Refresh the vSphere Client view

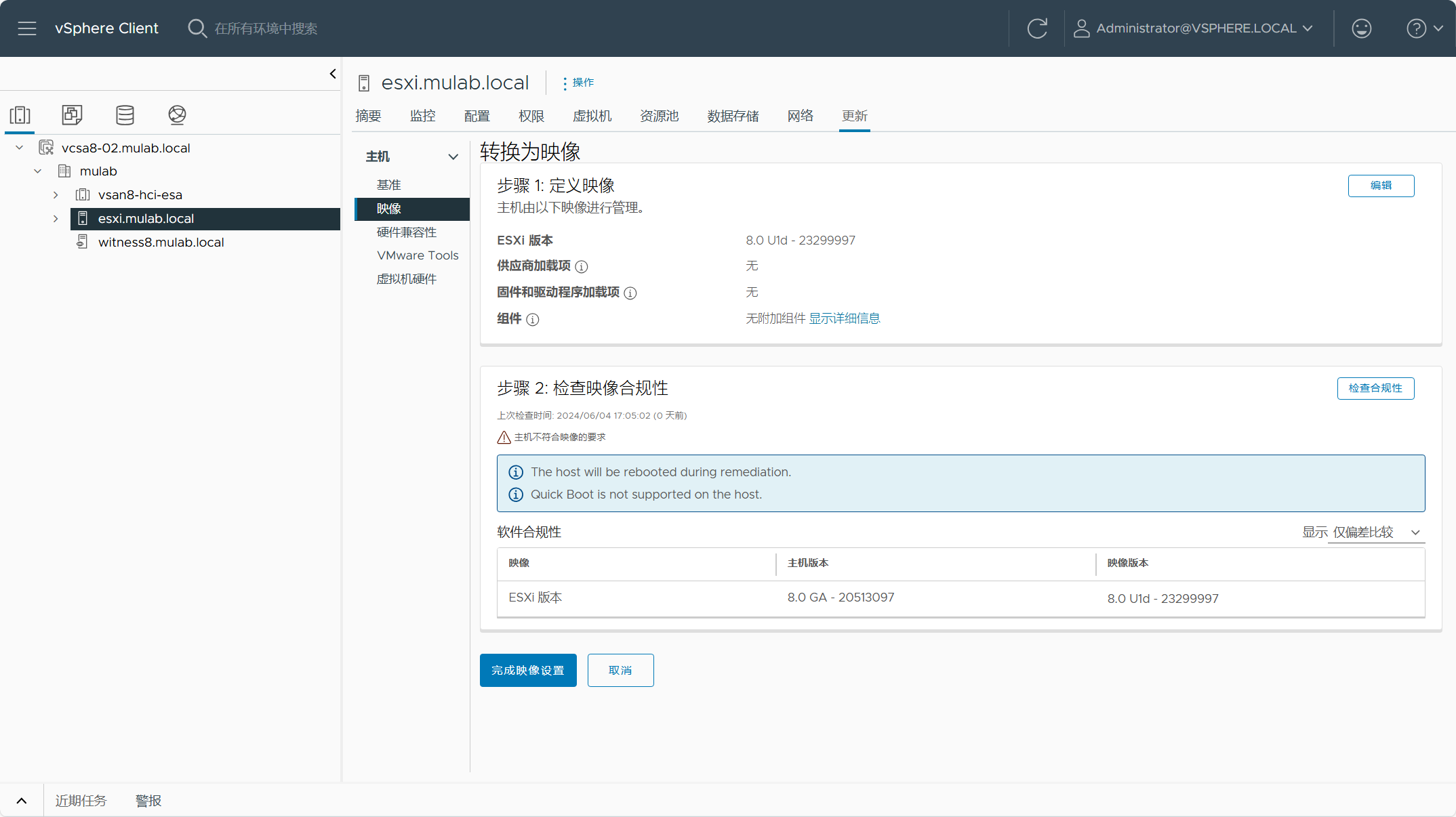coord(1037,28)
